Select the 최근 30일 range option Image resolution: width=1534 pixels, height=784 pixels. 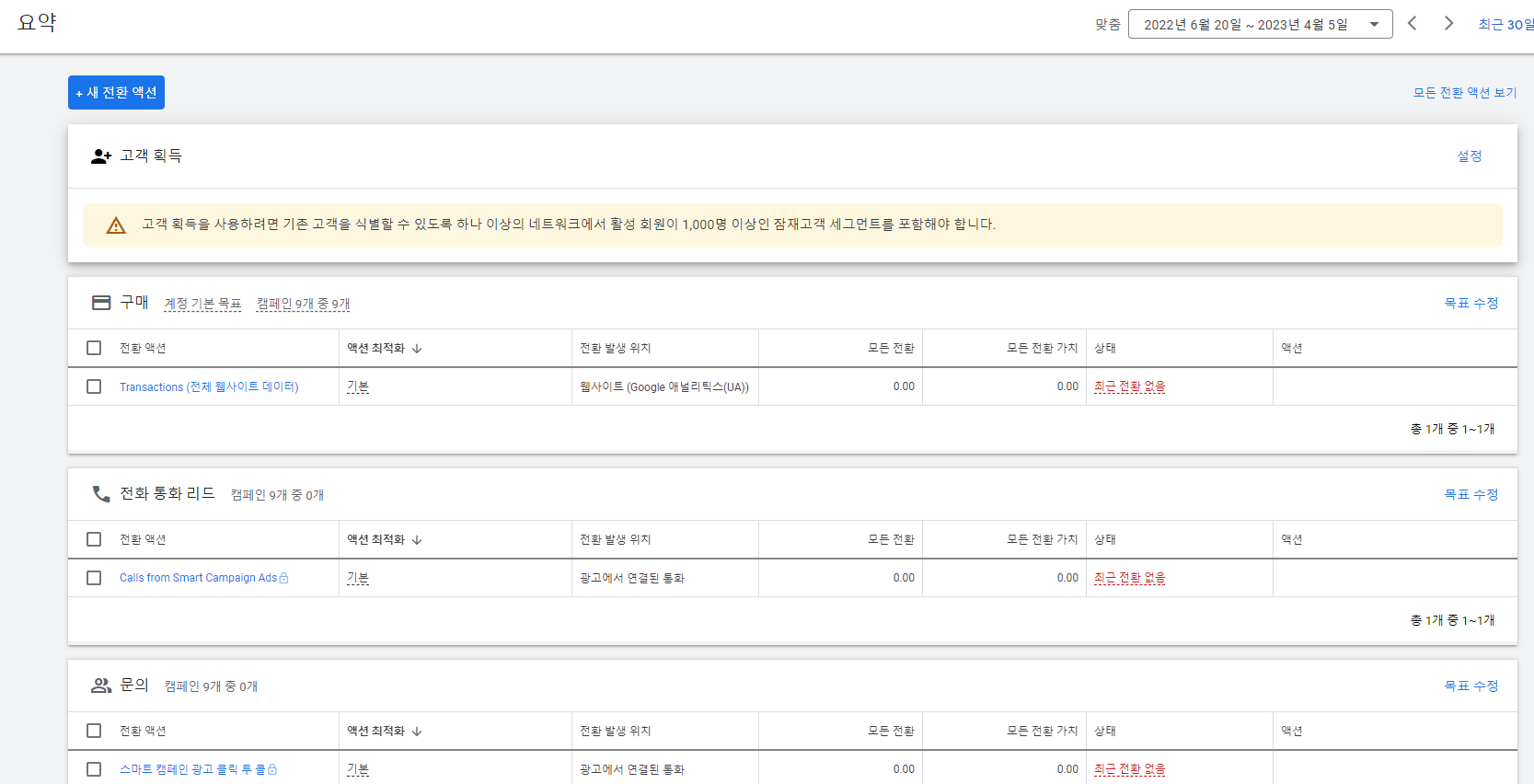(x=1505, y=25)
